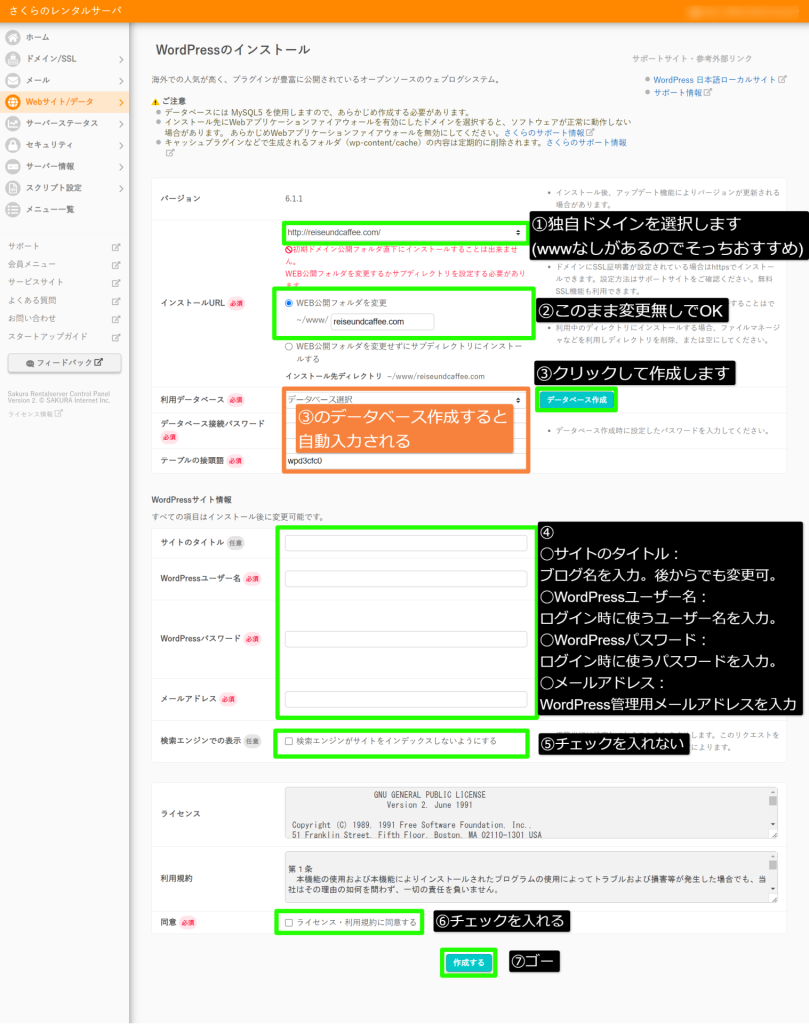The image size is (809, 1024).
Task: Click external link icon beside スタートアップガイド
Action: (x=116, y=337)
